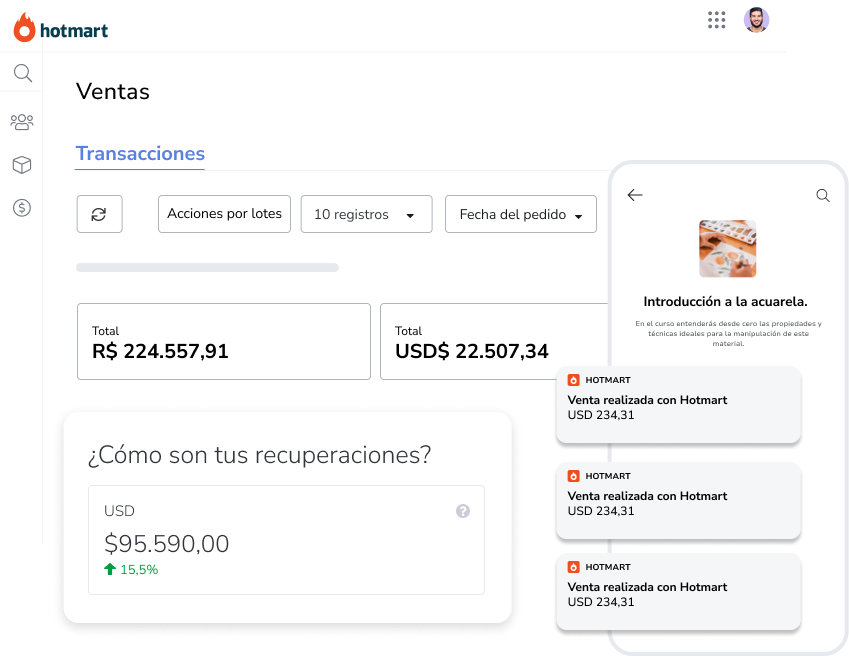Screen dimensions: 849x656
Task: Open the Ventas page heading
Action: coord(112,91)
